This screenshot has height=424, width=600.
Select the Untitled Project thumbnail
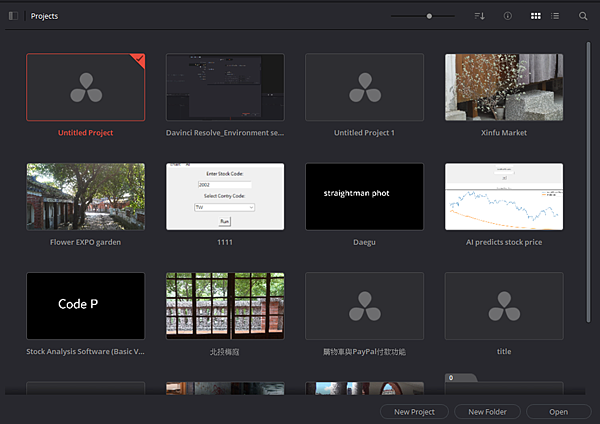85,87
